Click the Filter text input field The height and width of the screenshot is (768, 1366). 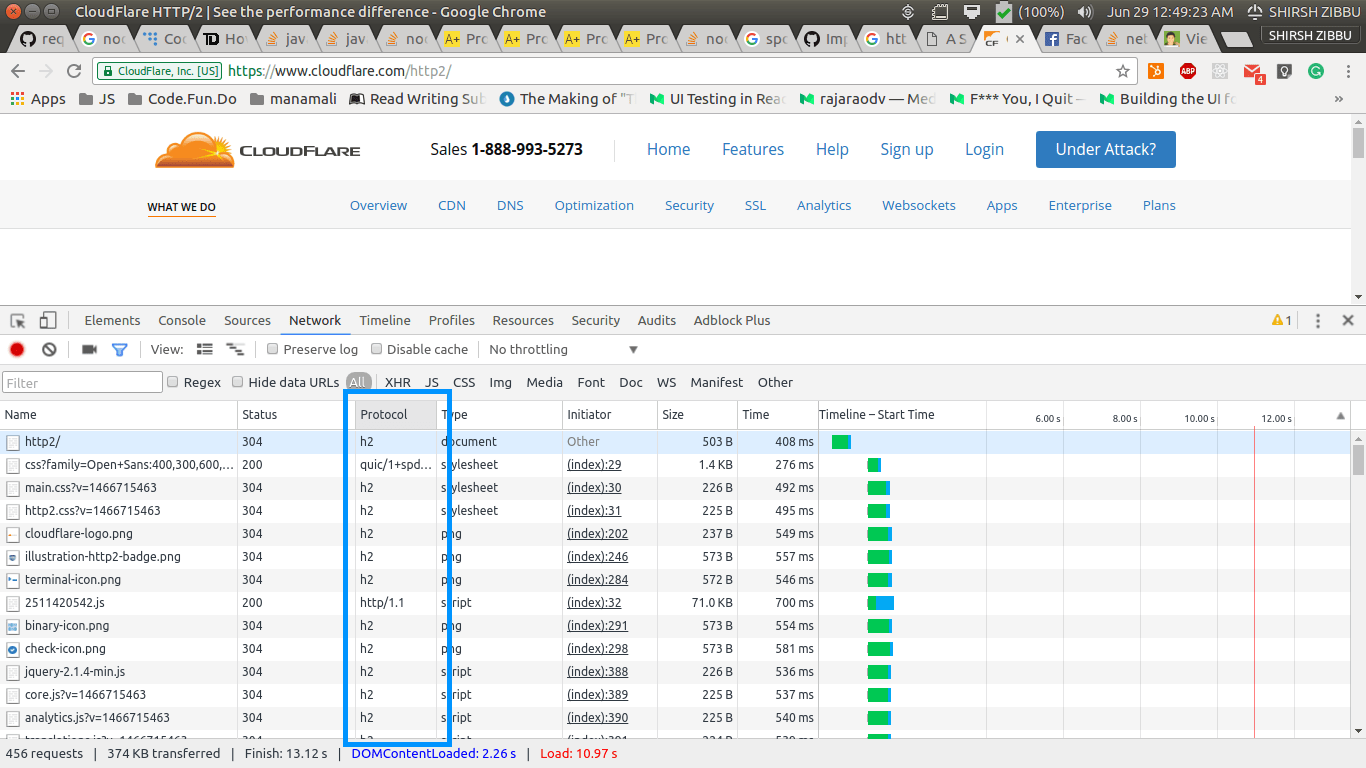(x=82, y=382)
